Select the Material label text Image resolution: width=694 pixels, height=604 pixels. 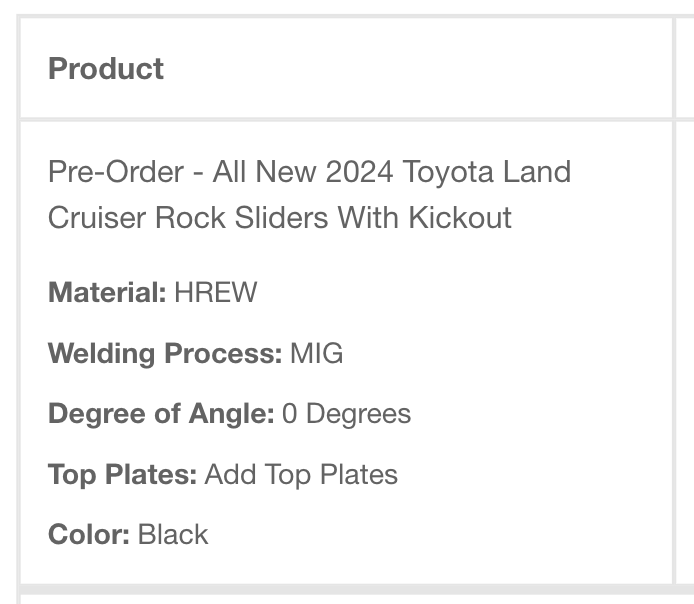[x=107, y=292]
